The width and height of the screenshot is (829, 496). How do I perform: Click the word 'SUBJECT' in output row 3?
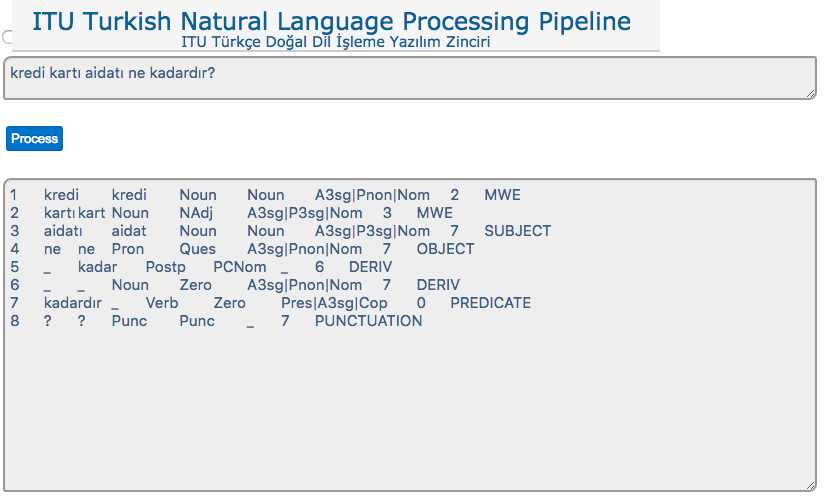[x=518, y=231]
